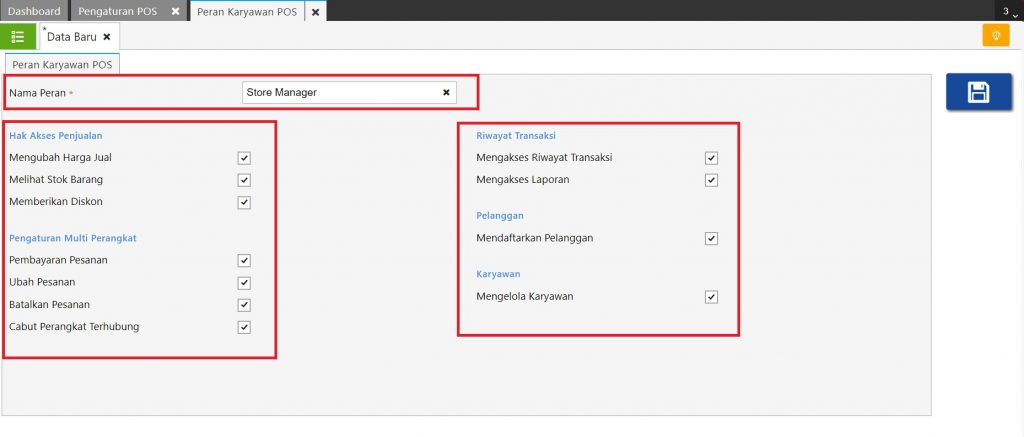This screenshot has height=437, width=1024.
Task: Toggle Cabut Perangkat Terhubung checkbox
Action: [x=244, y=327]
